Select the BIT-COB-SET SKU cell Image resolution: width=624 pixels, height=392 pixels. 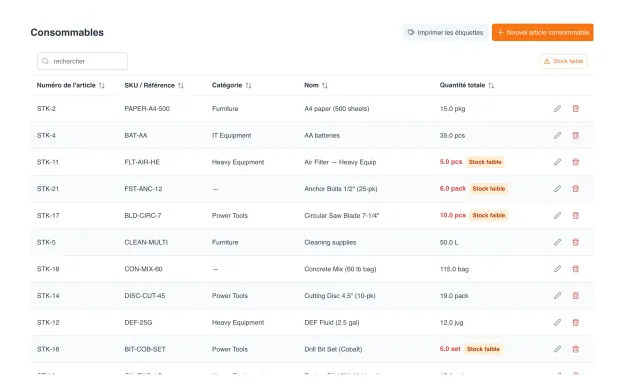145,349
